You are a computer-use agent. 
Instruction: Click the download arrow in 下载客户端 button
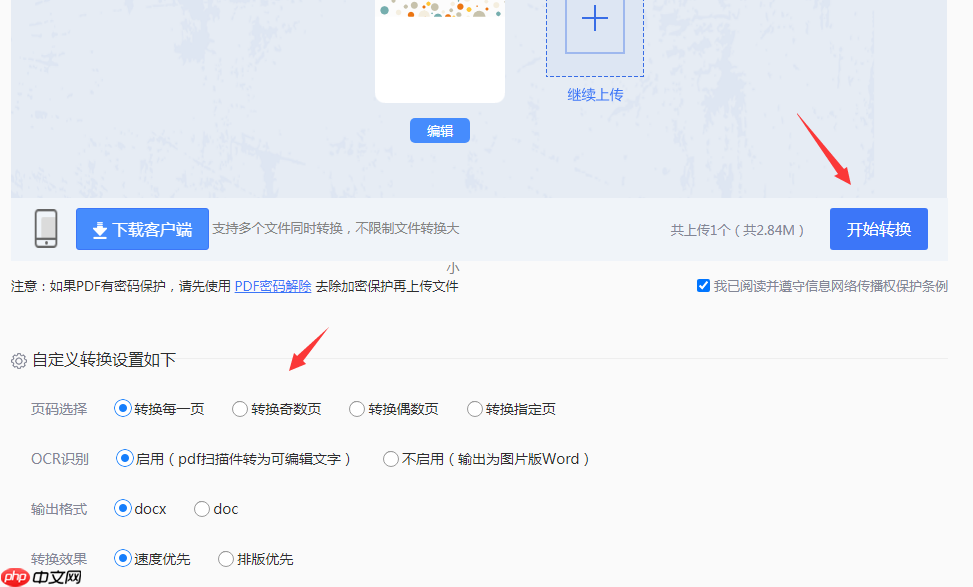point(100,229)
